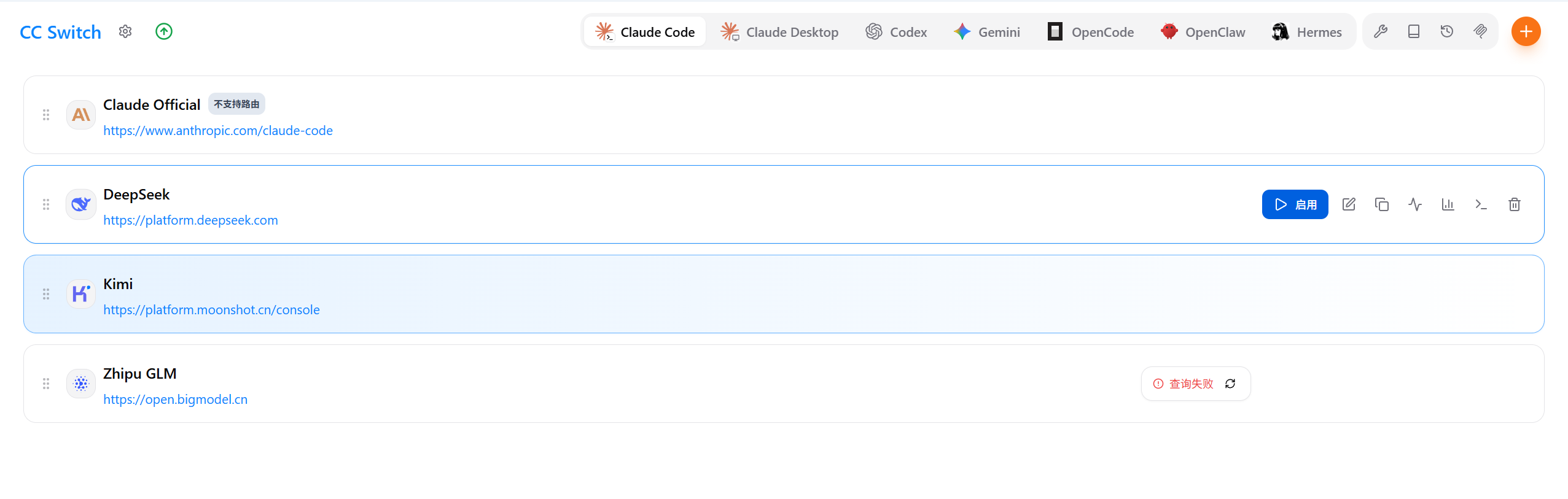Click the DeepSeek drag handle
Image resolution: width=1568 pixels, height=499 pixels.
pos(46,204)
